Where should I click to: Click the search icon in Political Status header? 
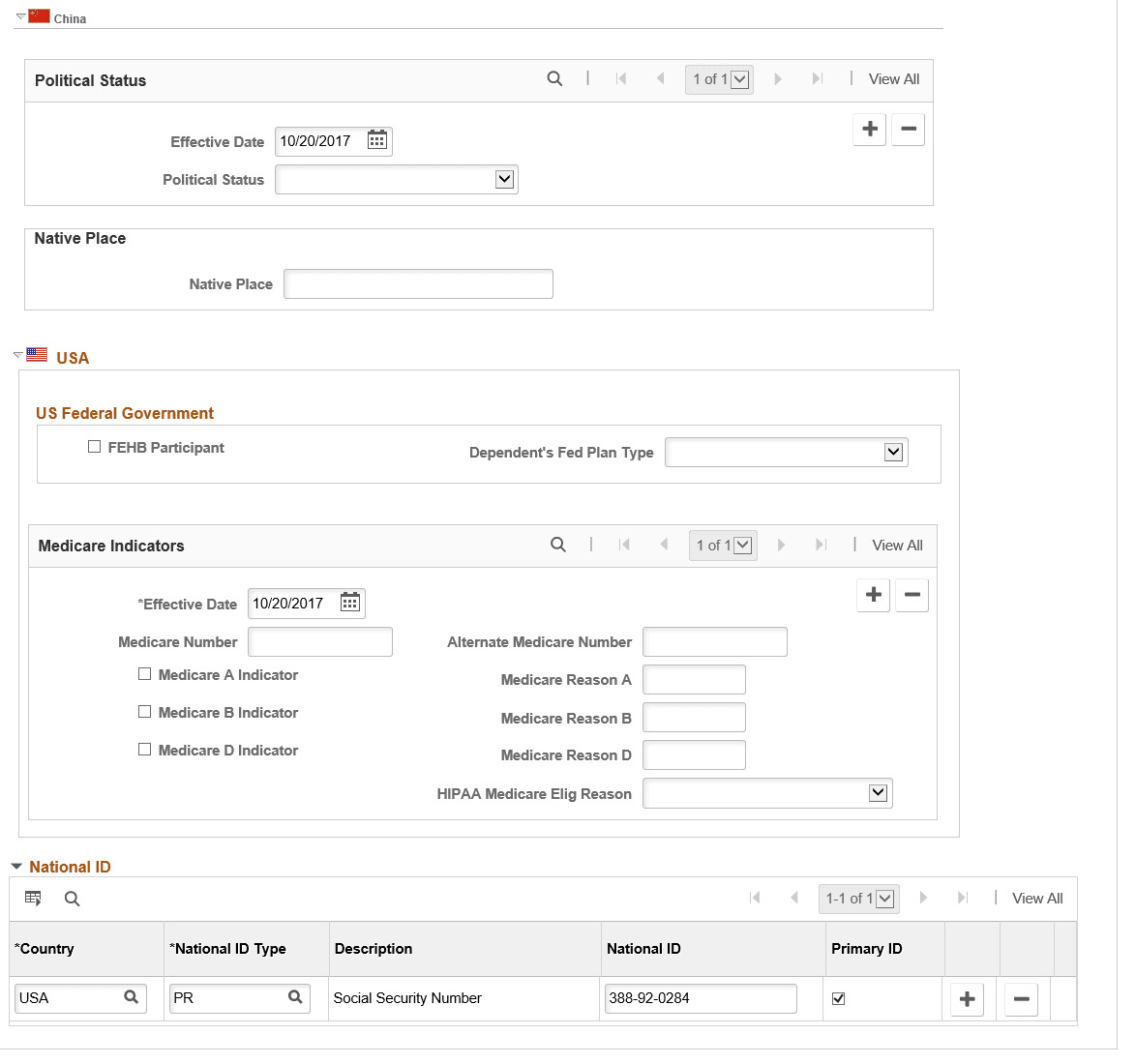pyautogui.click(x=554, y=78)
